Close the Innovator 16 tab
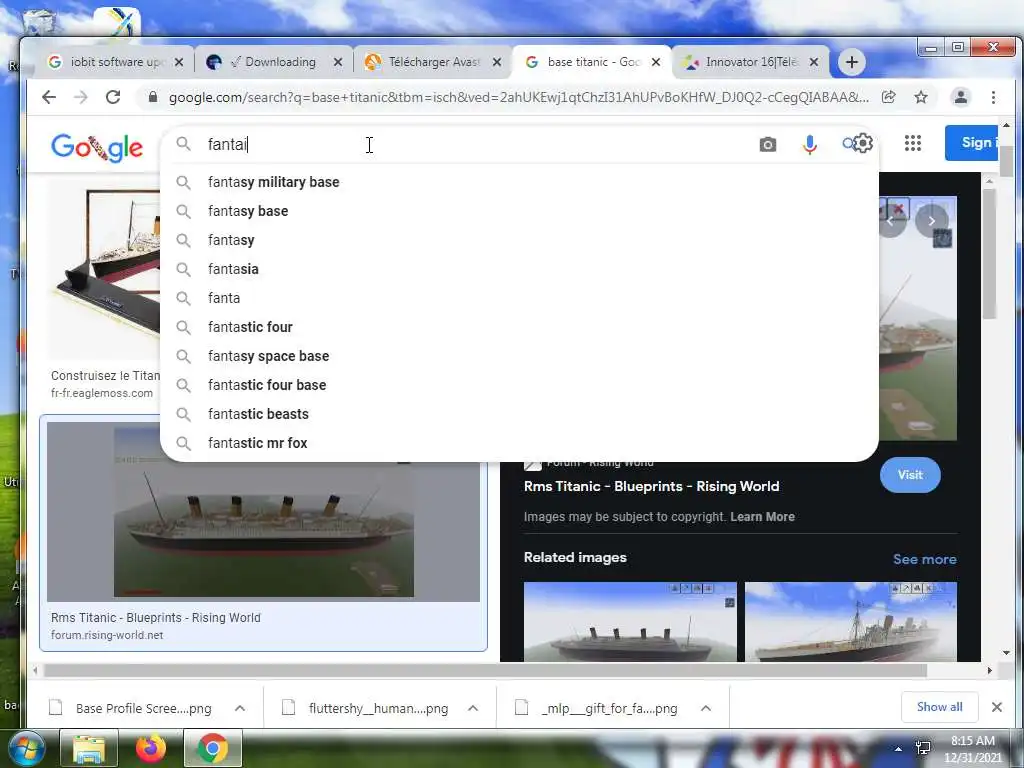The height and width of the screenshot is (768, 1024). (x=814, y=62)
